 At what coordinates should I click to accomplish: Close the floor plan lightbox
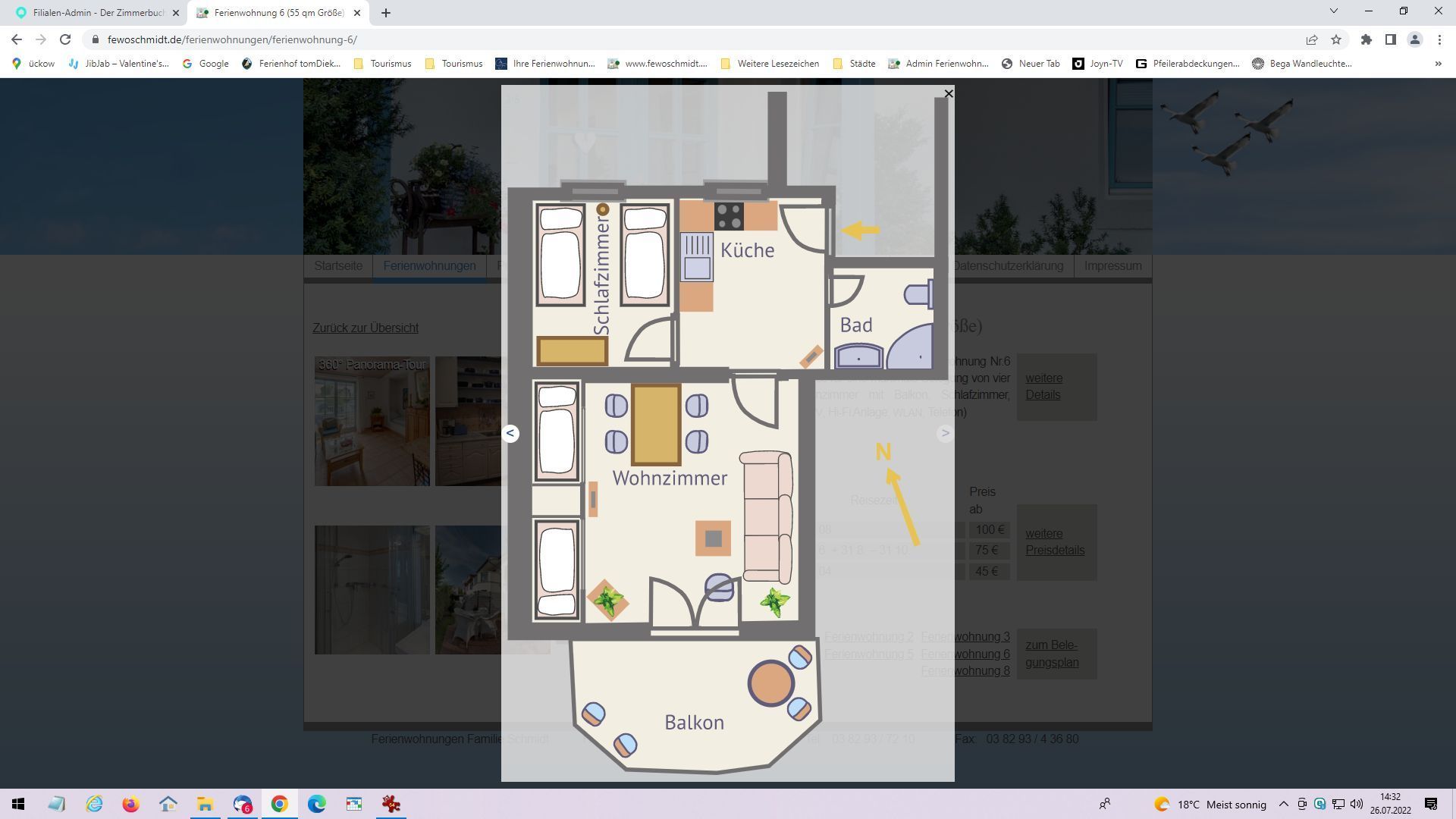(x=948, y=93)
